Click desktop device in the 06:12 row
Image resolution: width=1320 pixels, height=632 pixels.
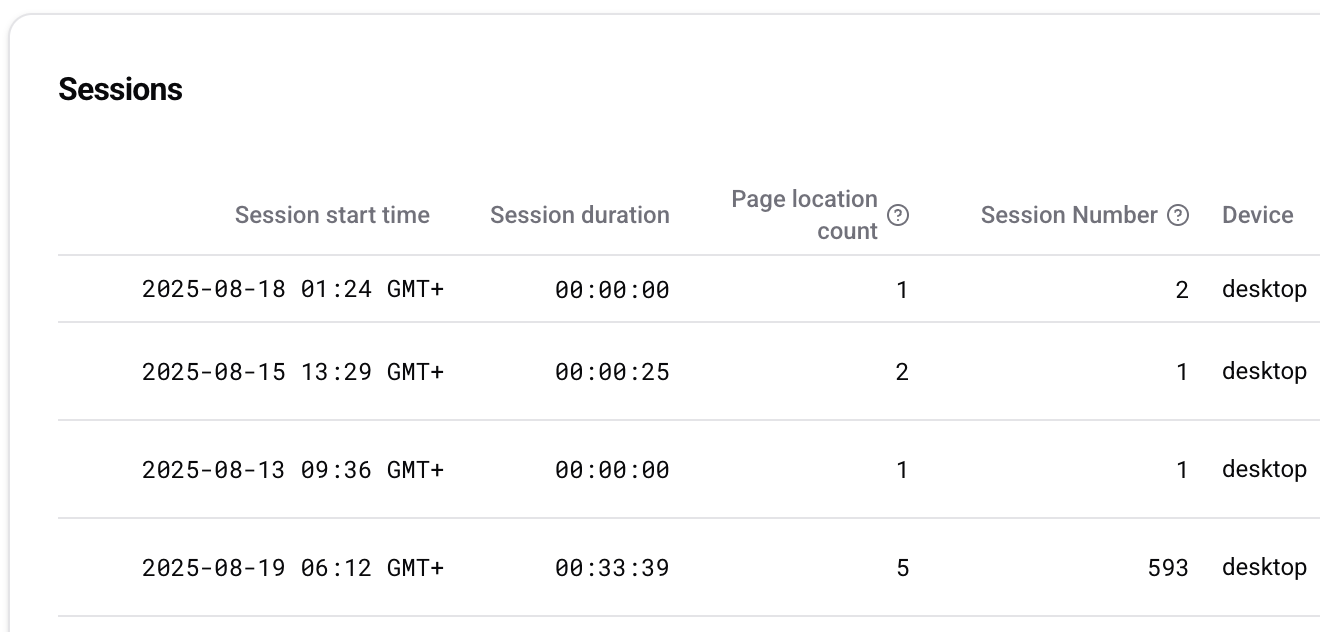pyautogui.click(x=1264, y=568)
